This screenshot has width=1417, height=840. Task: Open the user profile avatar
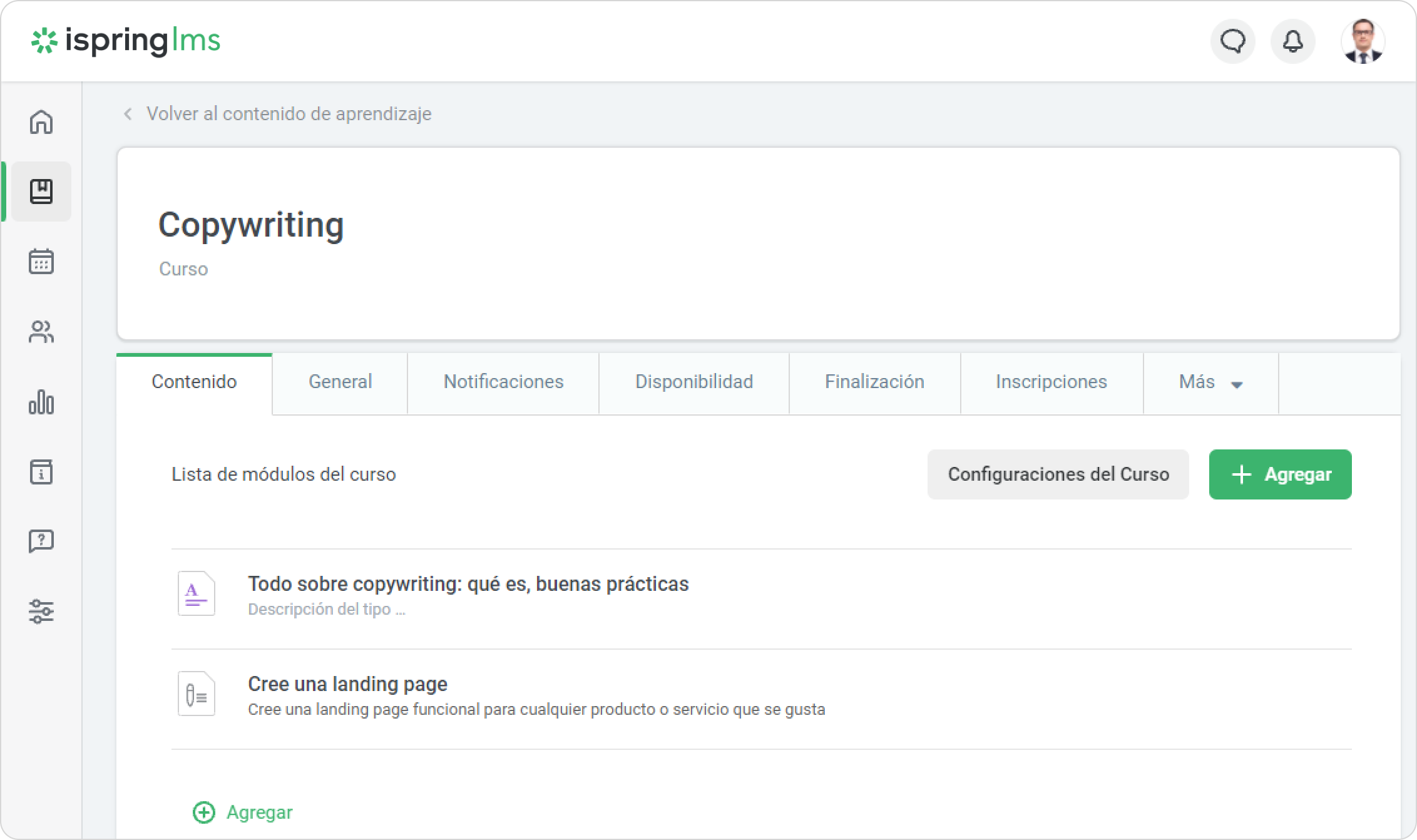tap(1363, 41)
